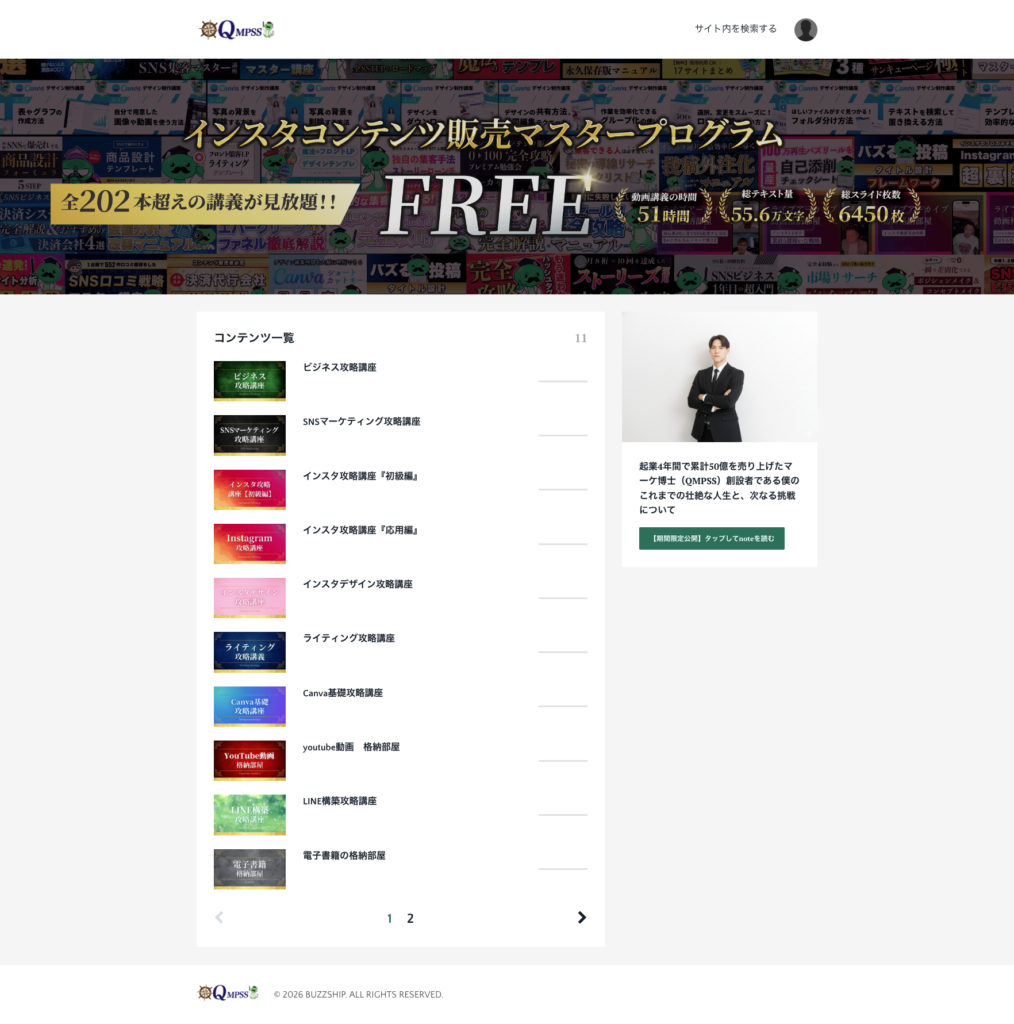Open the Canva基礎攻略講座 thumbnail
This screenshot has height=1024, width=1014.
coord(249,706)
